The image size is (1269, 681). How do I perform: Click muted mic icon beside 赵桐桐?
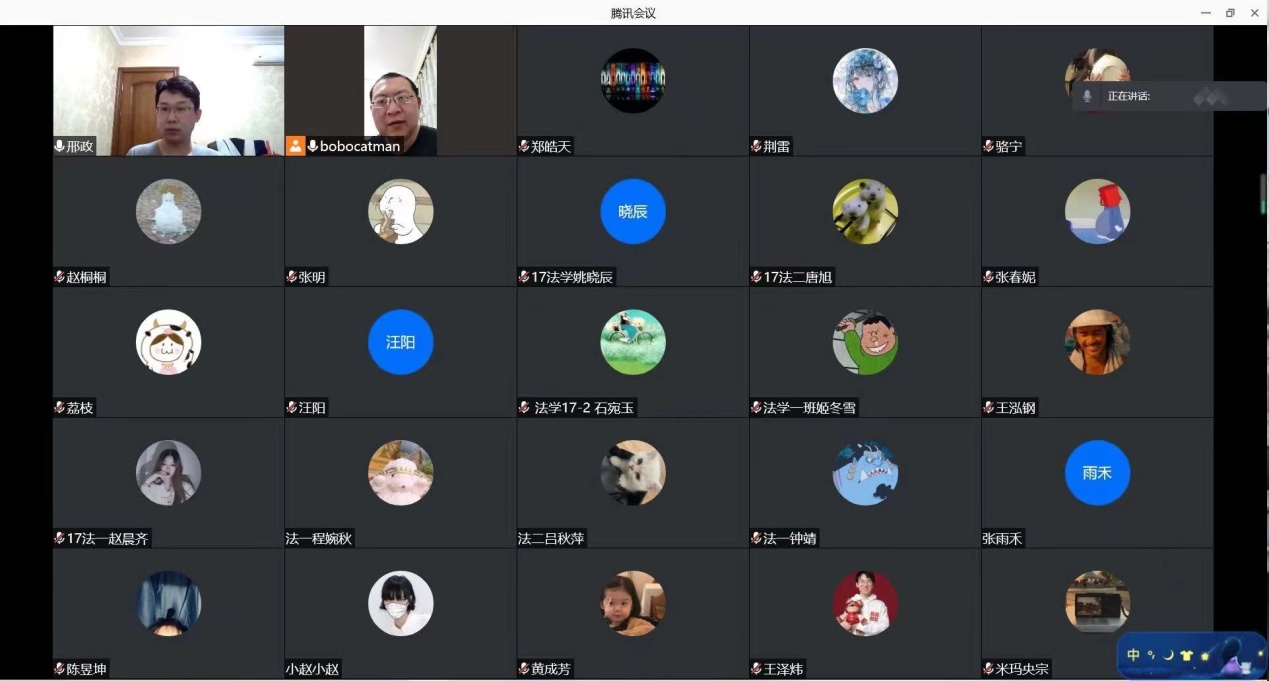coord(60,277)
